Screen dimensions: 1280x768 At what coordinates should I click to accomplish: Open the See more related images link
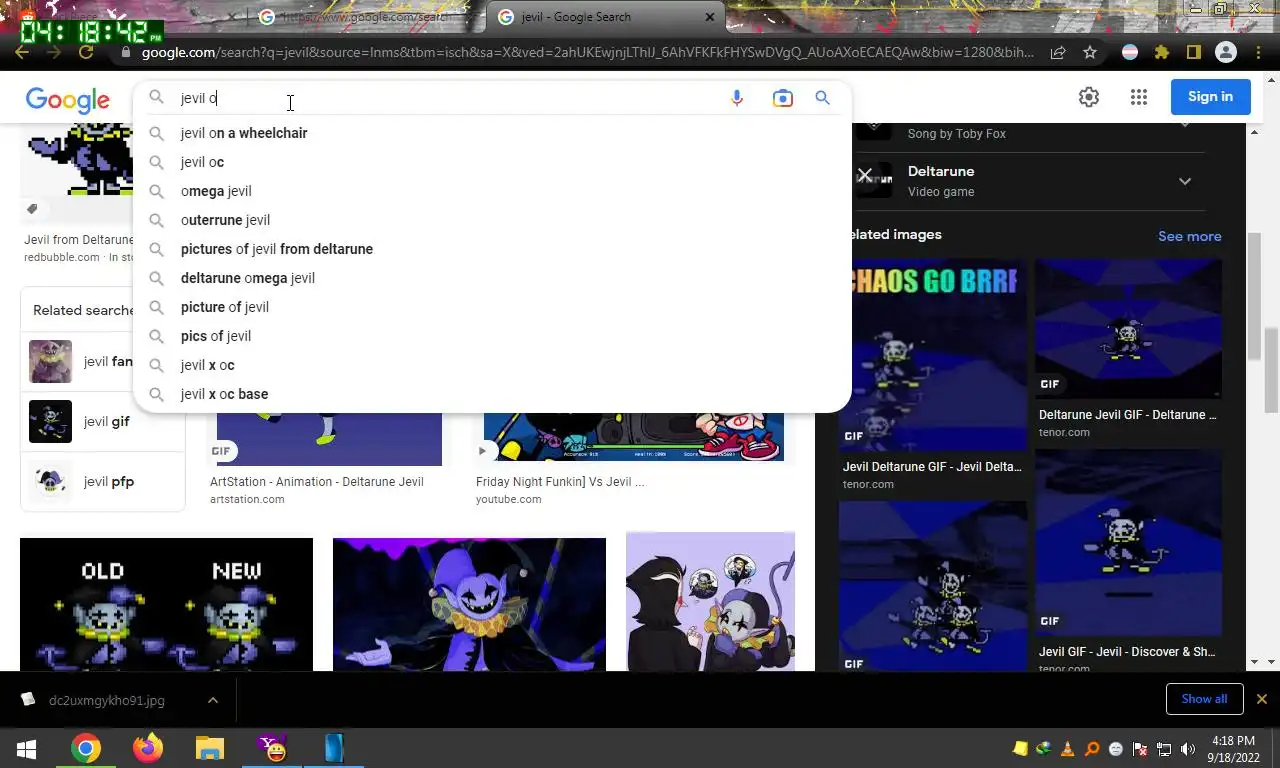pos(1189,236)
